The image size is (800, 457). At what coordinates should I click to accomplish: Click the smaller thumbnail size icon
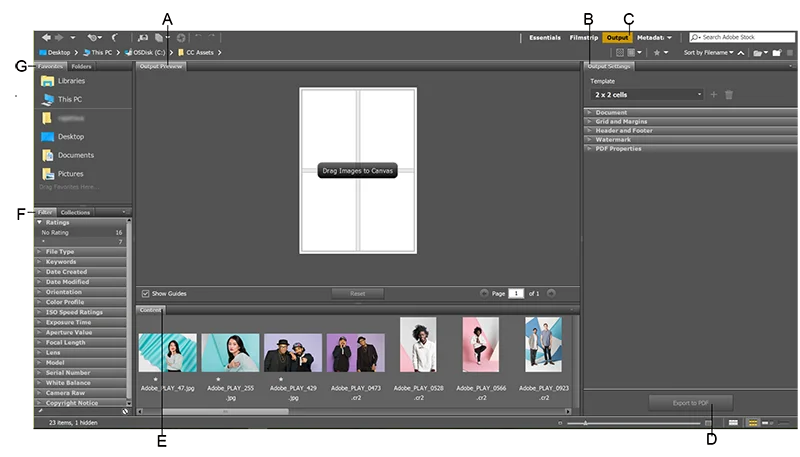coord(560,423)
